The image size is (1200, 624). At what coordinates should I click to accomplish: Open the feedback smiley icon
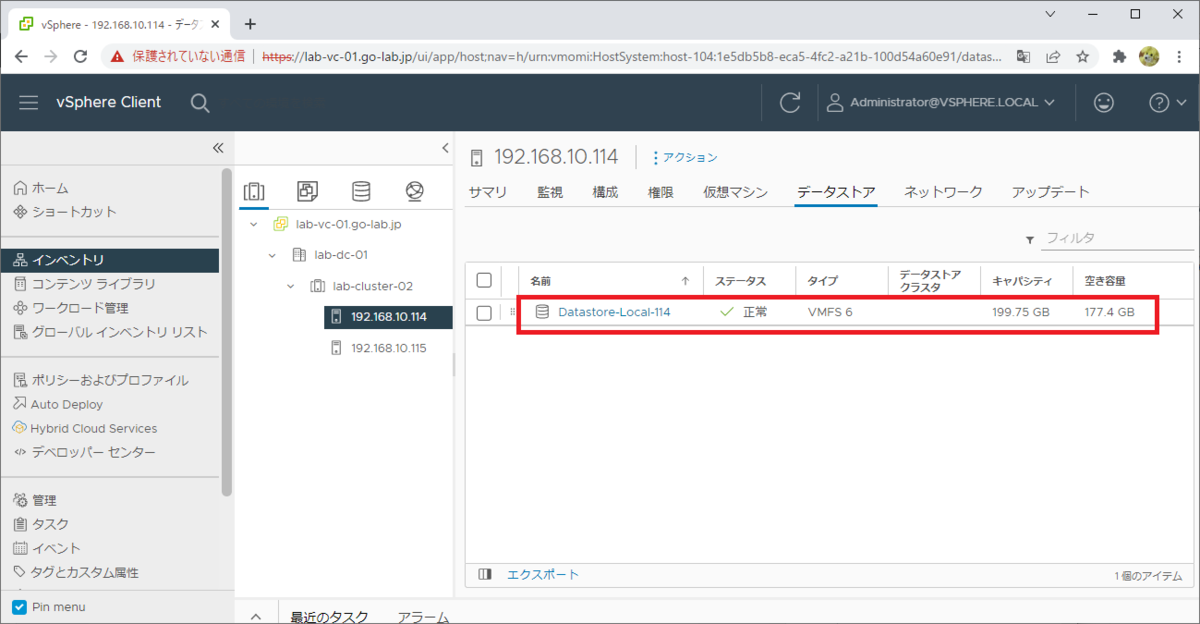point(1104,102)
